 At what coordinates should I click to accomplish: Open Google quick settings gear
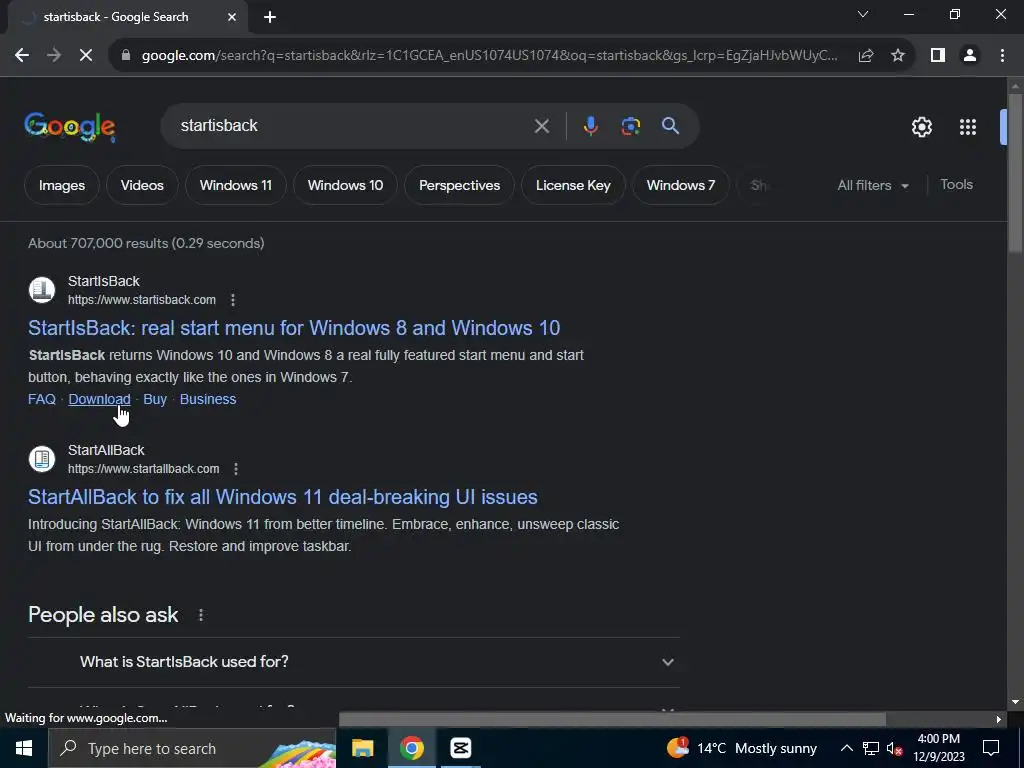921,127
